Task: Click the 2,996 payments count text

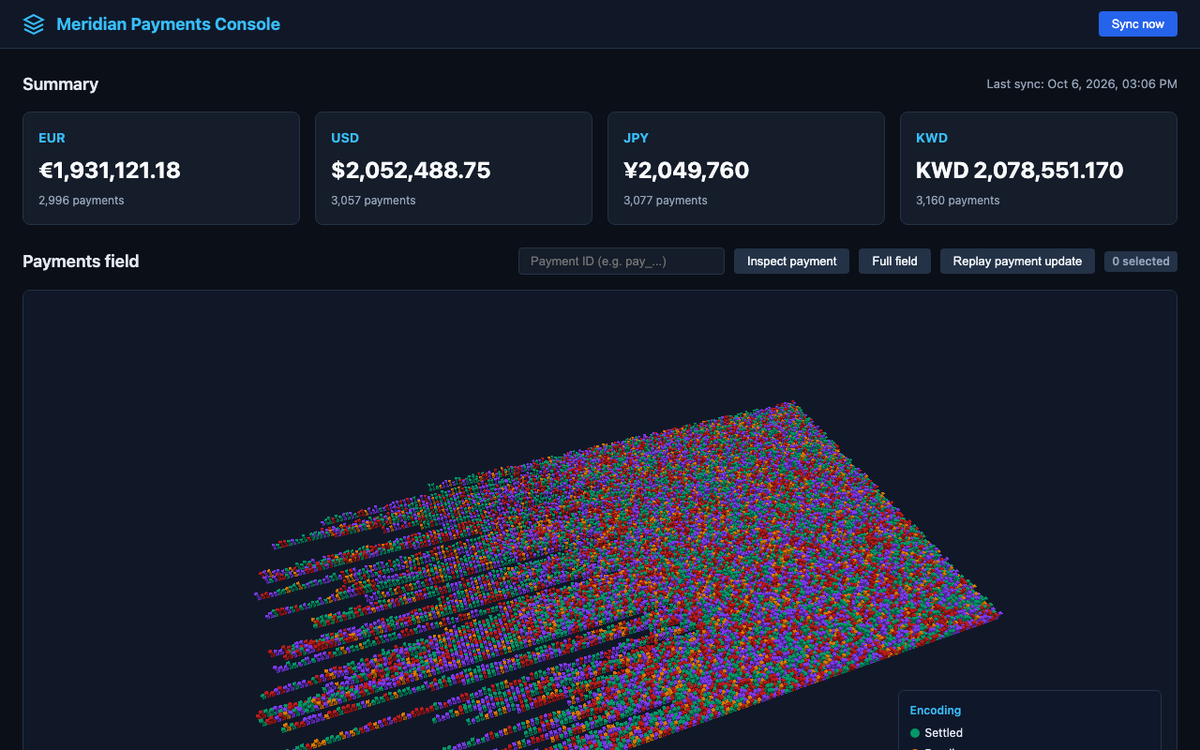Action: [x=81, y=200]
